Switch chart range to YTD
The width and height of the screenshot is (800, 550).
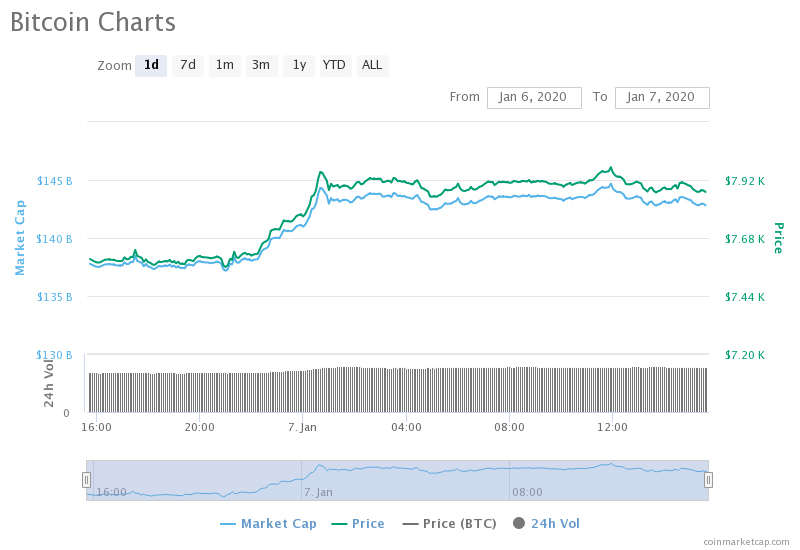click(335, 65)
